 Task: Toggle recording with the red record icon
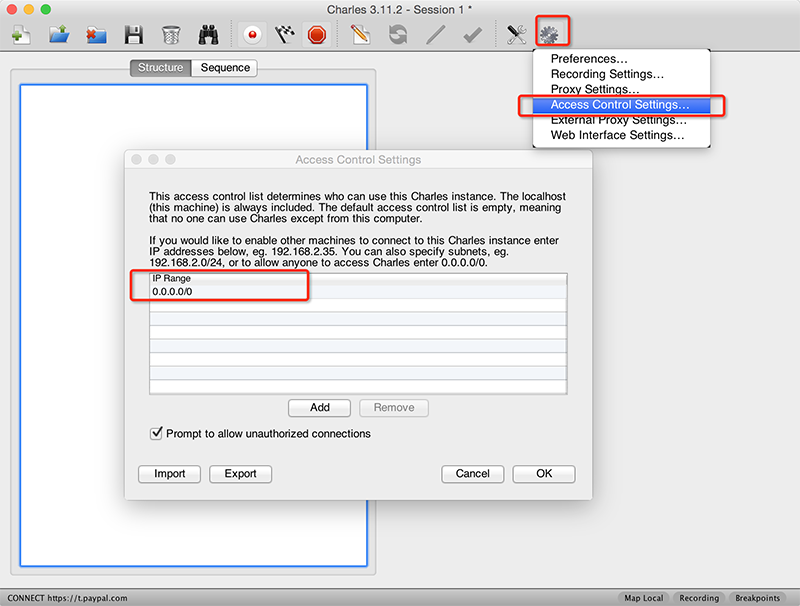coord(254,35)
